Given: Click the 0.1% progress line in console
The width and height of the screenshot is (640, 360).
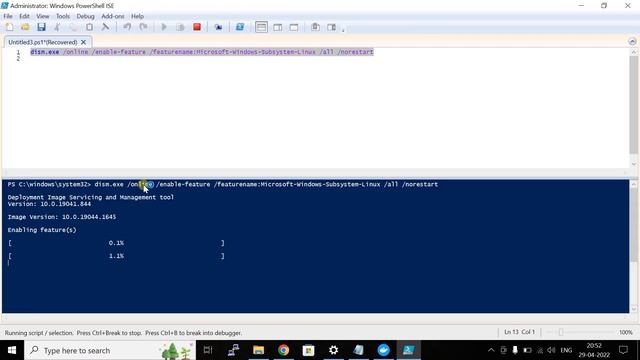Looking at the screenshot, I should click(116, 243).
